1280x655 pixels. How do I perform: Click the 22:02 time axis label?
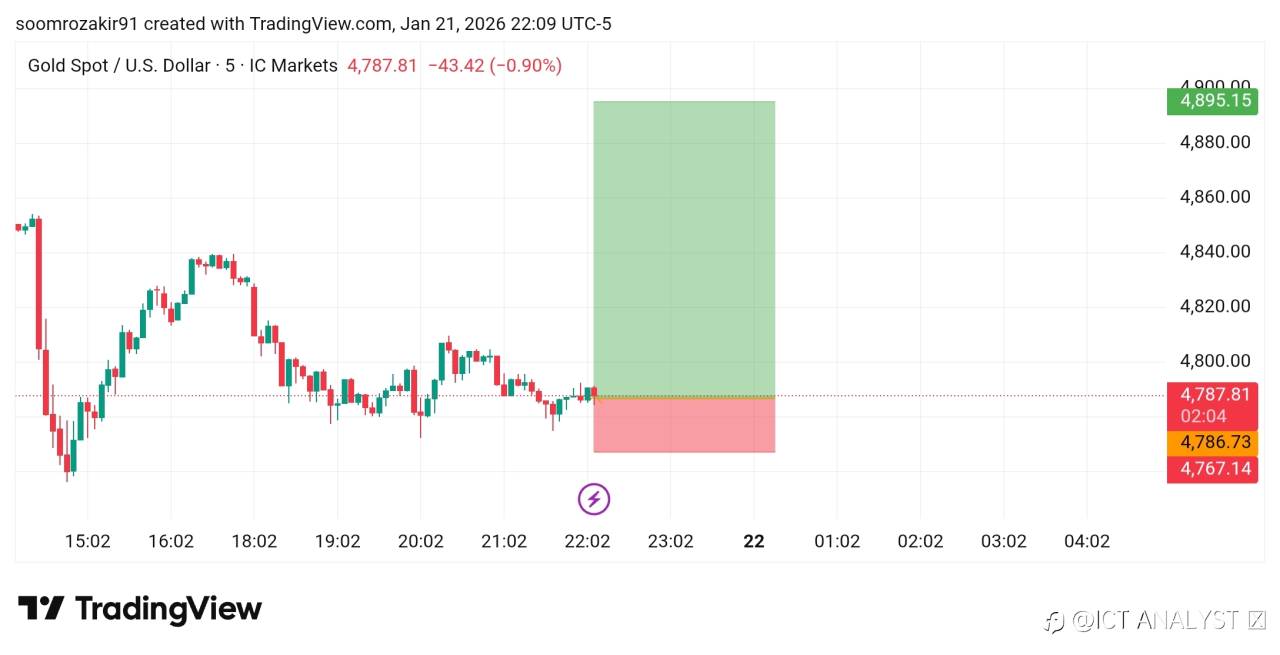pyautogui.click(x=587, y=541)
